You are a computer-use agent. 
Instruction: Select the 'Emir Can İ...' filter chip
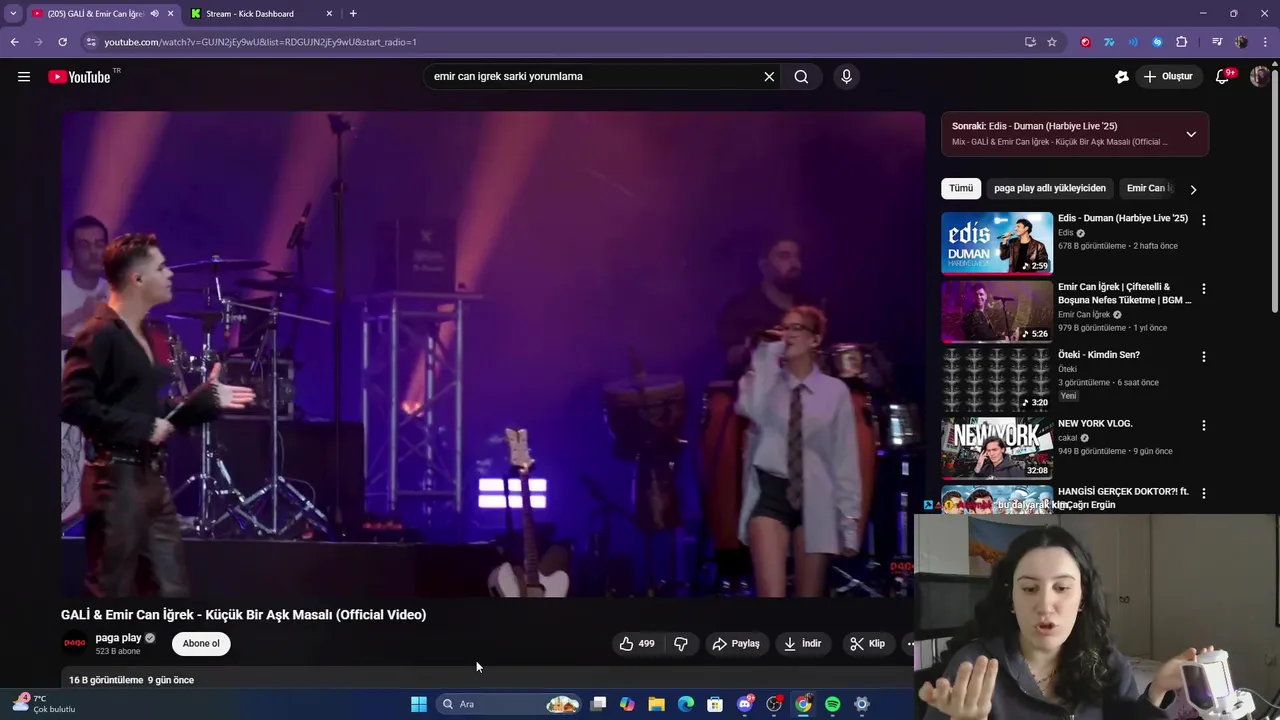(x=1149, y=188)
